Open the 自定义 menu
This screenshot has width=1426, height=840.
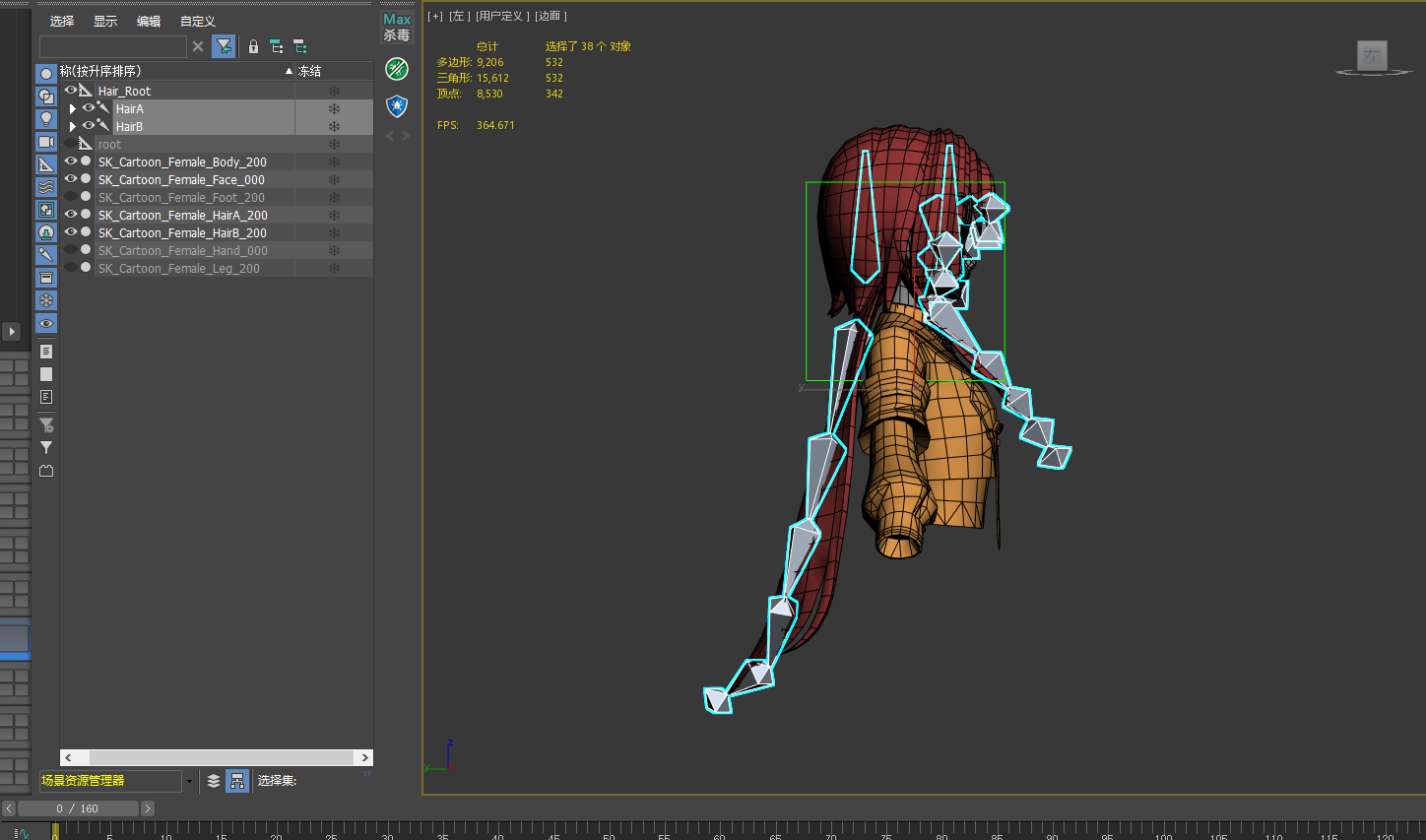[198, 21]
